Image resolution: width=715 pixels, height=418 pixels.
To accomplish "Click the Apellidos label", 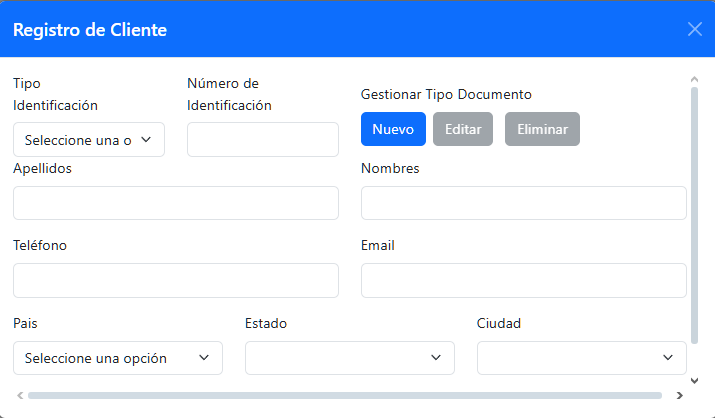I will [x=42, y=168].
